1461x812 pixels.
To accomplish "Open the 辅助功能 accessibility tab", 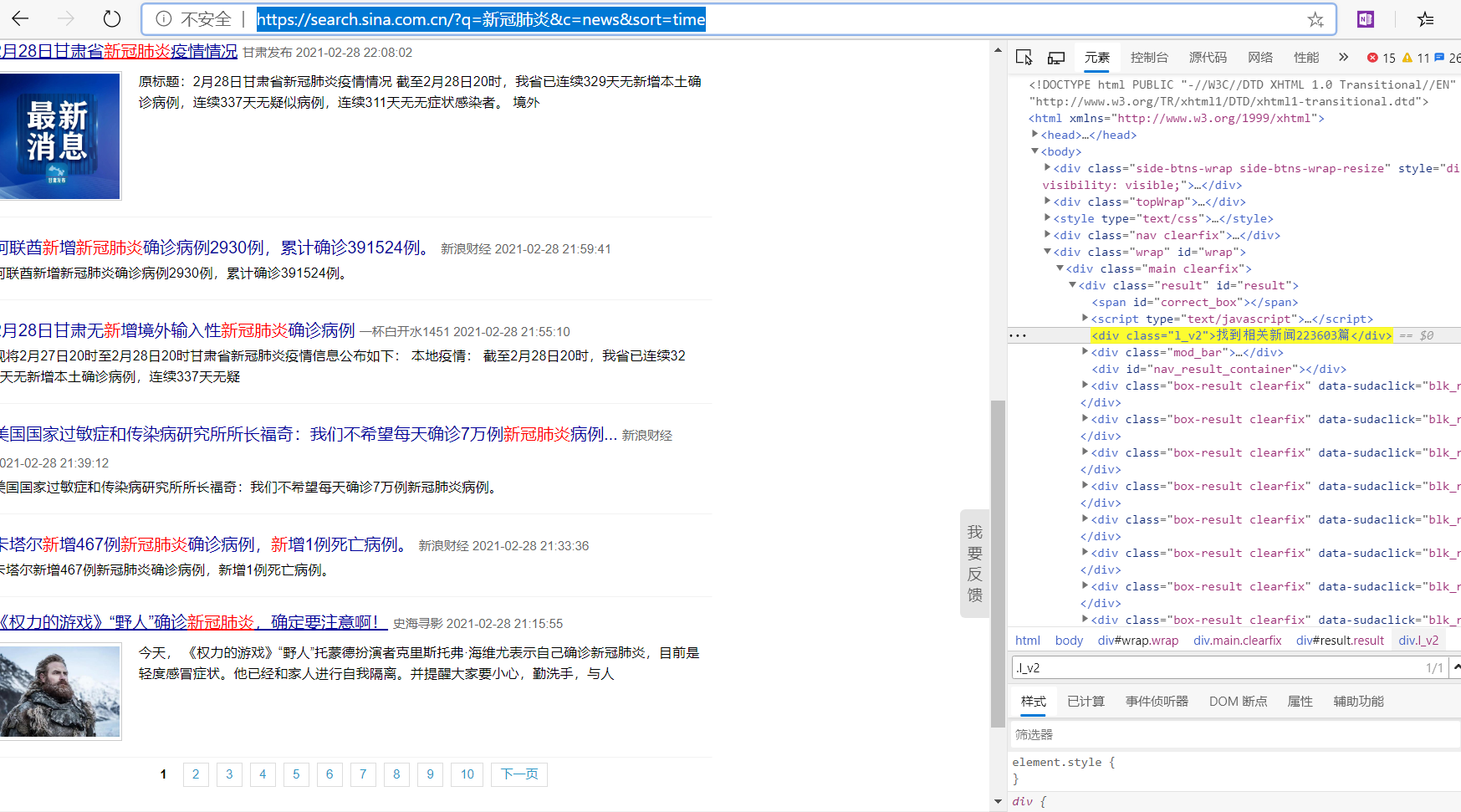I will click(1358, 702).
